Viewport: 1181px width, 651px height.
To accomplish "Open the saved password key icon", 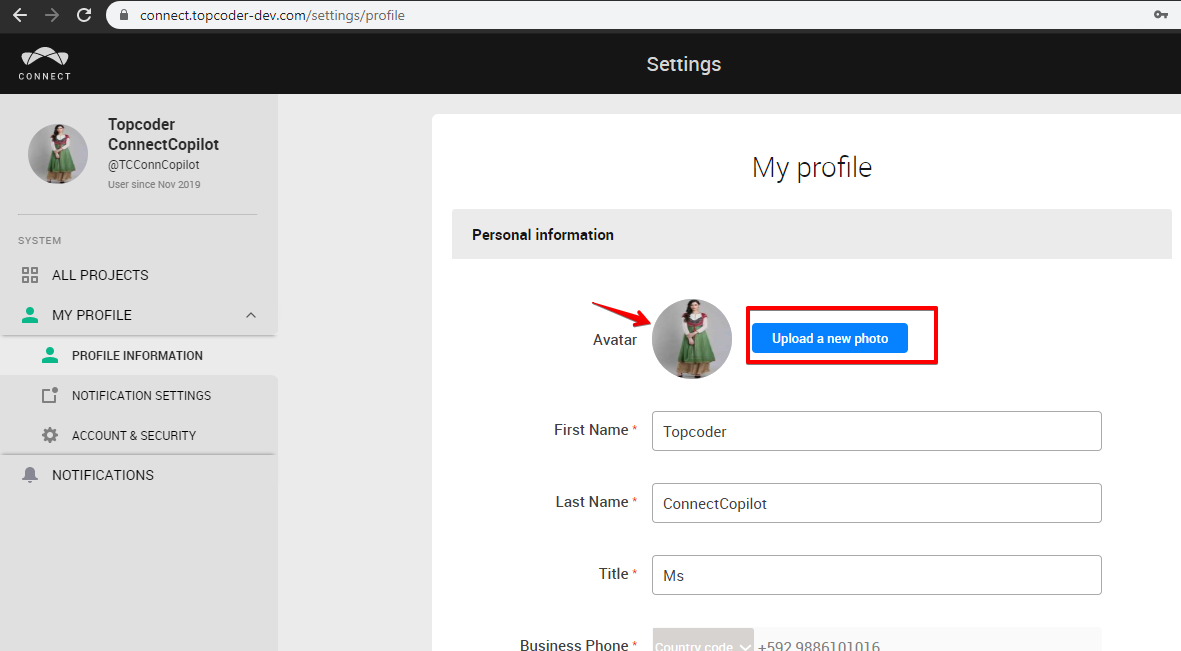I will [x=1161, y=15].
